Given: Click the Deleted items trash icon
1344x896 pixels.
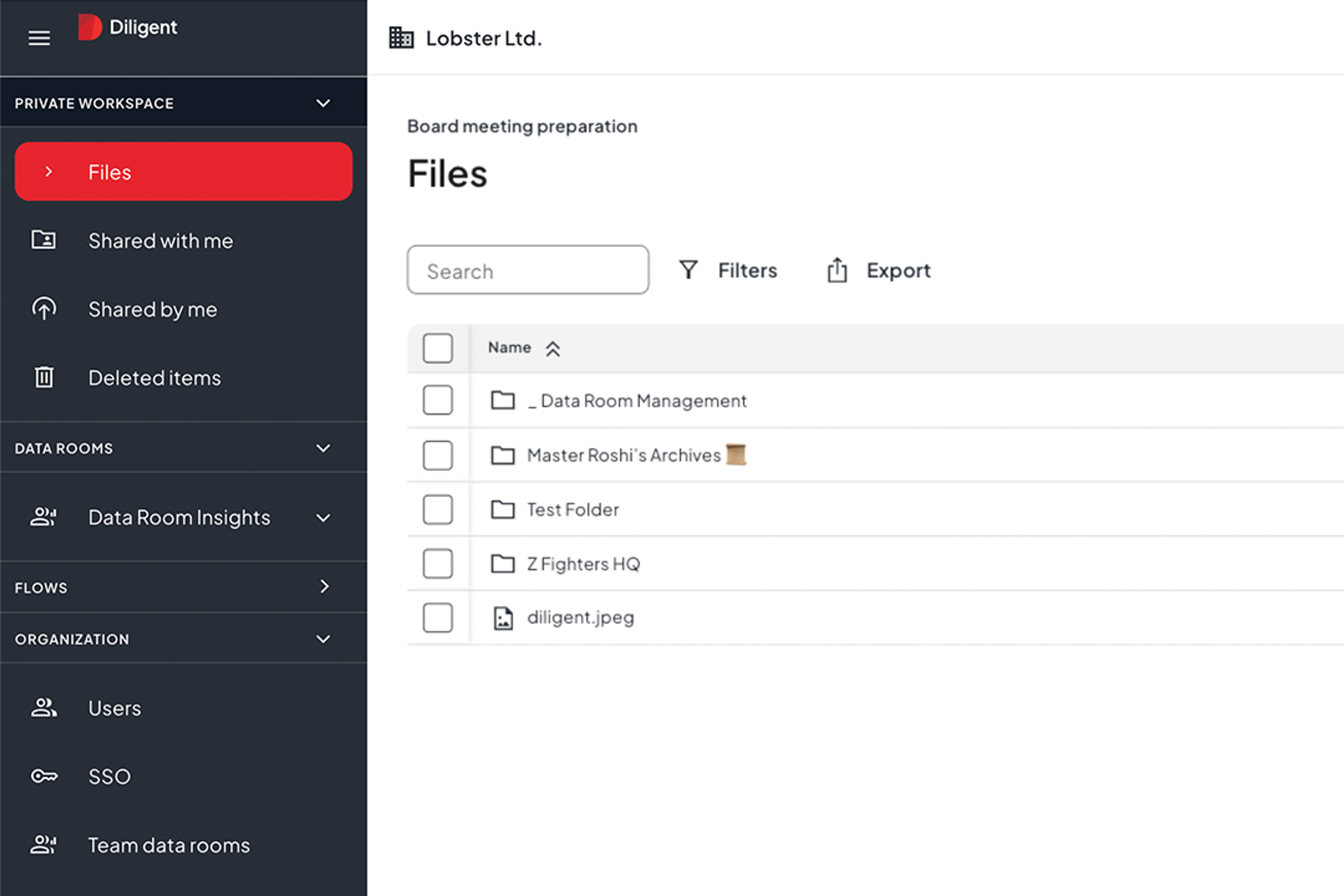Looking at the screenshot, I should [44, 377].
